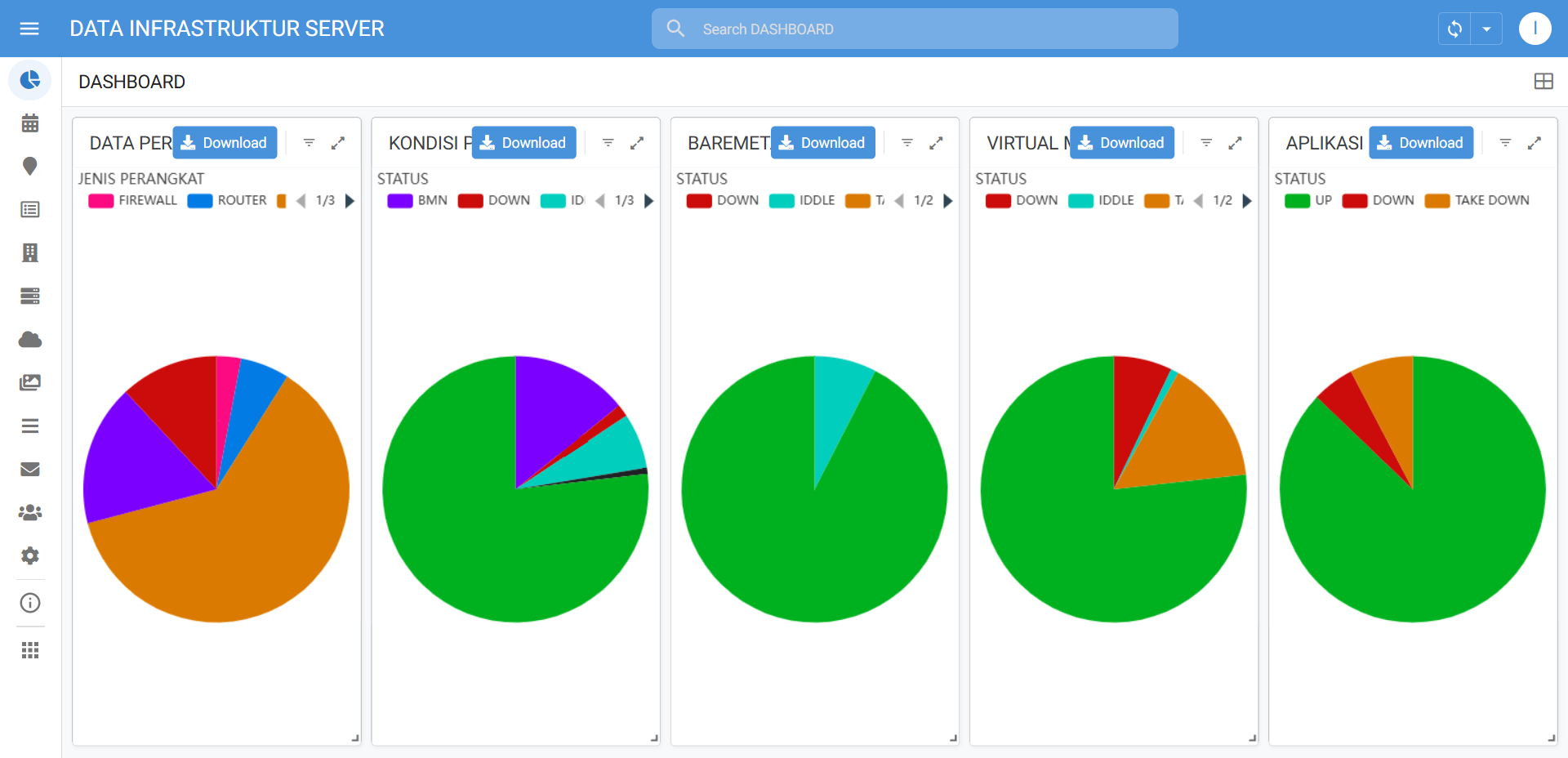Open the hamburger navigation menu

(x=29, y=29)
